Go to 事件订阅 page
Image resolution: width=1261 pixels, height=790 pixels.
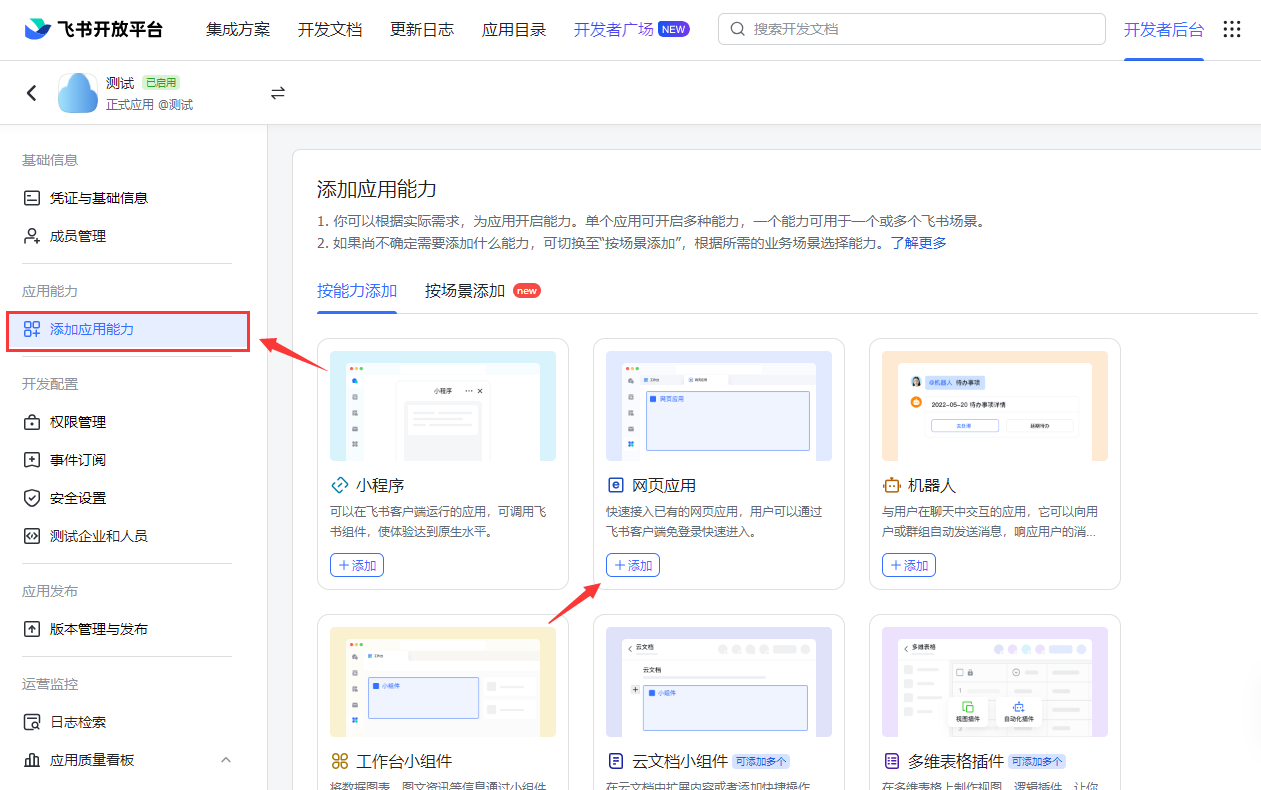(78, 460)
